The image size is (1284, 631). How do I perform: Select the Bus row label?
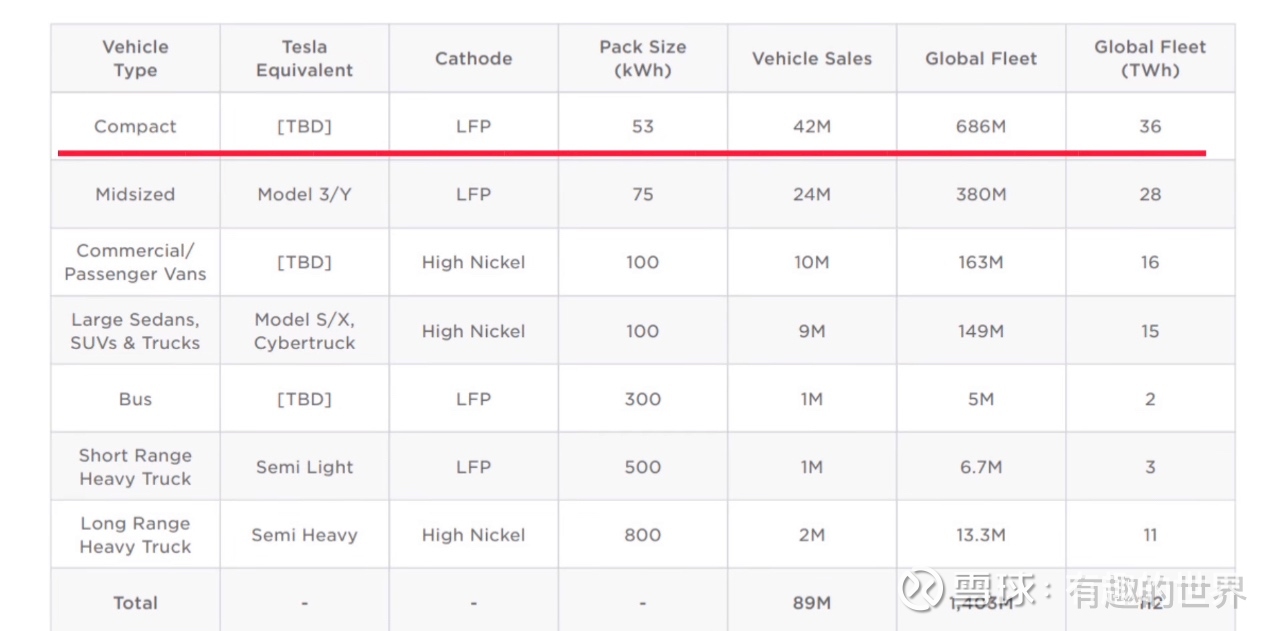pos(135,399)
